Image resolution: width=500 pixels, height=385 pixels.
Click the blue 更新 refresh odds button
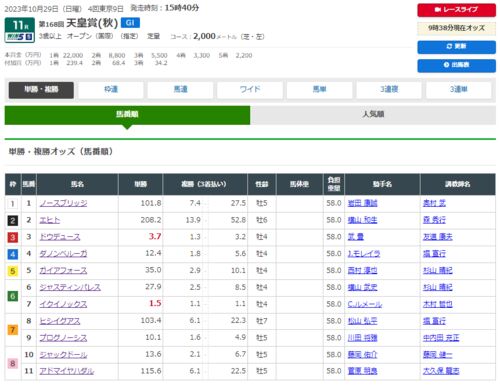pyautogui.click(x=456, y=47)
